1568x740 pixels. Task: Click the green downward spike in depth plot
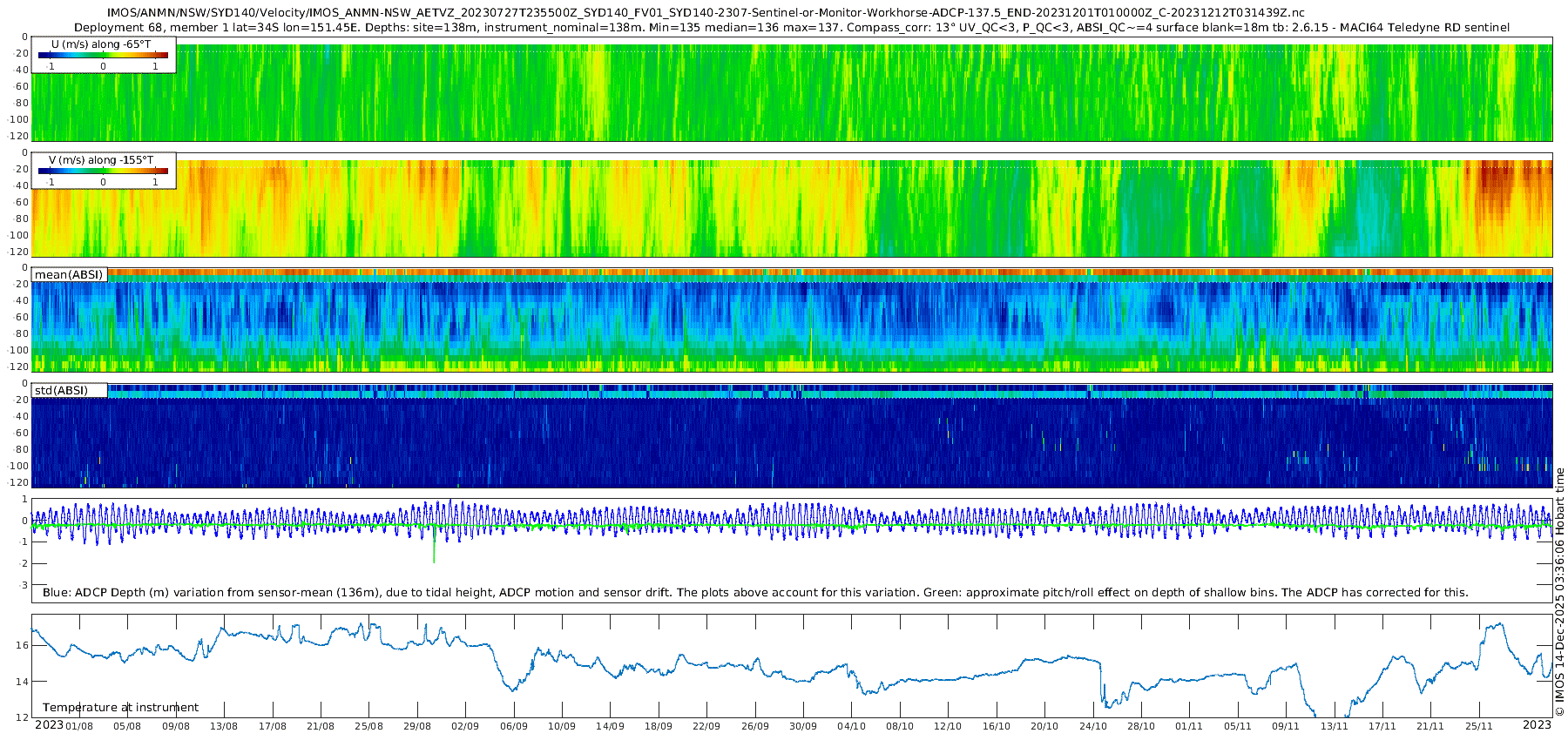coord(434,550)
